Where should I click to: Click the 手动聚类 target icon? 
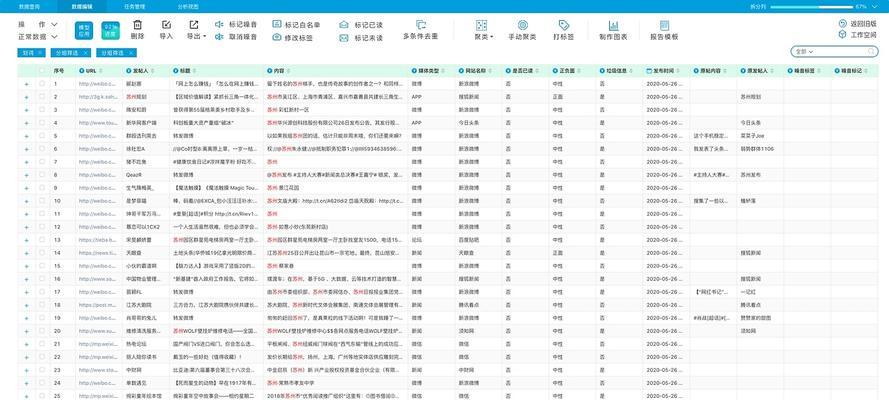pos(523,25)
